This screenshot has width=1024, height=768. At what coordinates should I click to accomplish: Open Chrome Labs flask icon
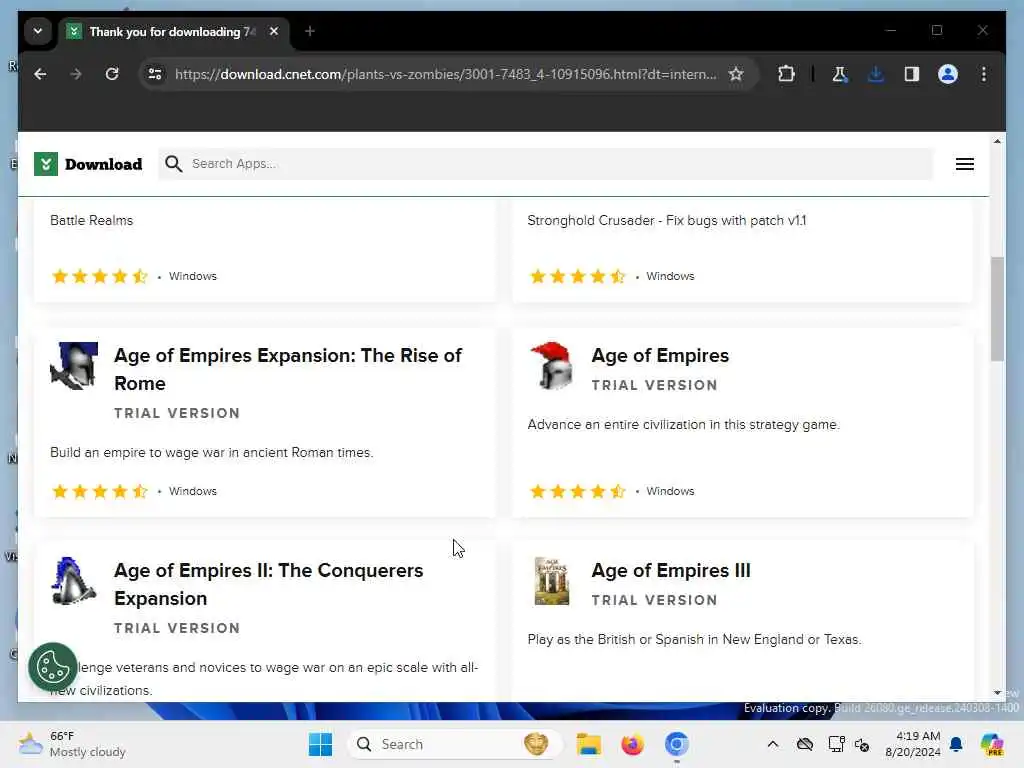(x=840, y=74)
